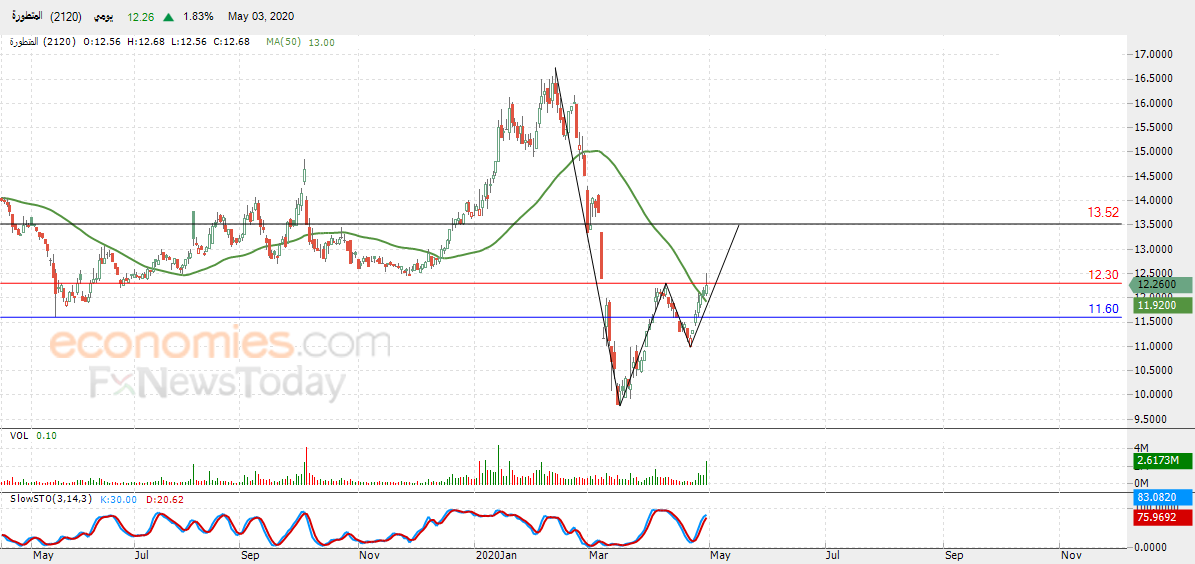Click the Nov label at far right of time axis

click(1072, 556)
